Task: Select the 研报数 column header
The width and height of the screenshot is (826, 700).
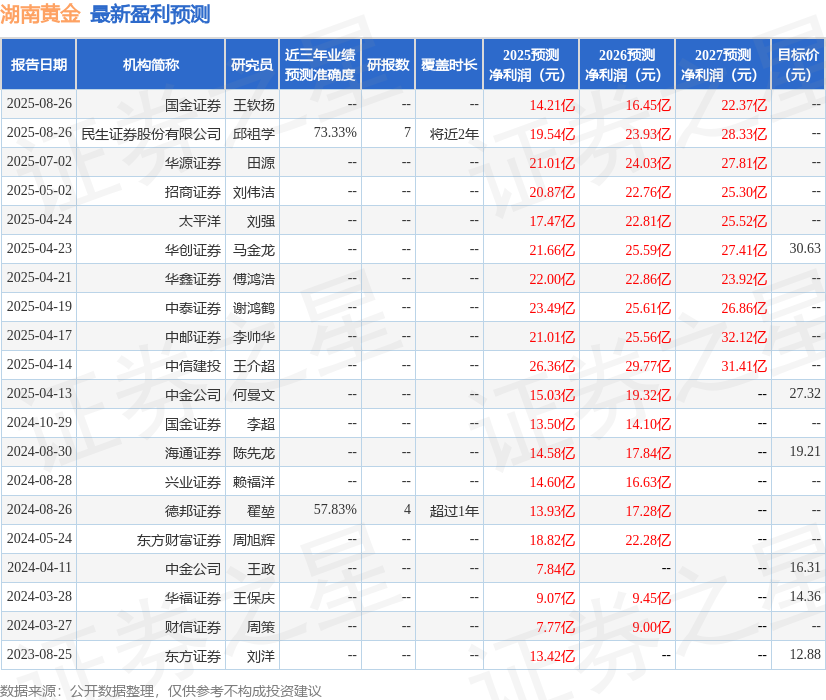Action: click(x=388, y=64)
